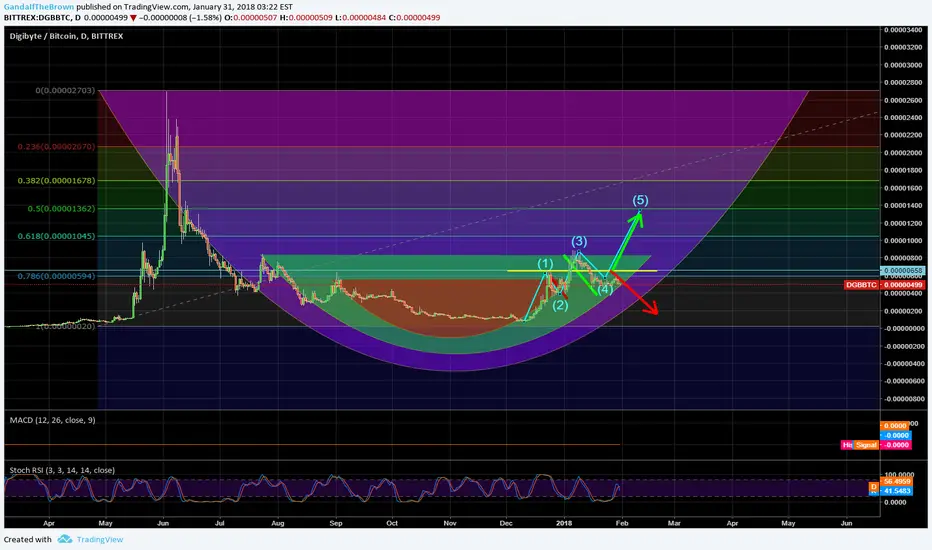Click the orange D badge in Stoch RSI pane
This screenshot has height=550, width=932.
click(x=874, y=486)
